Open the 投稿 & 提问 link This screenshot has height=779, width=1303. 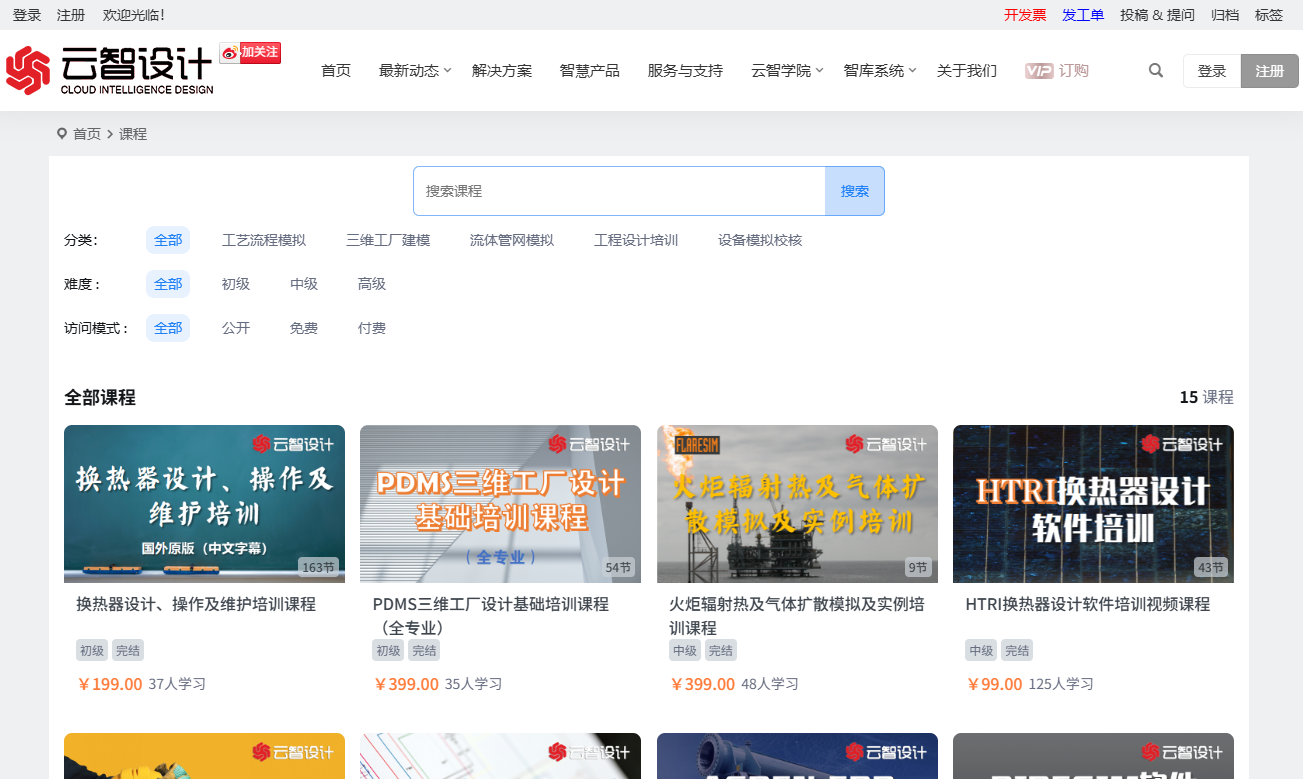(1157, 15)
